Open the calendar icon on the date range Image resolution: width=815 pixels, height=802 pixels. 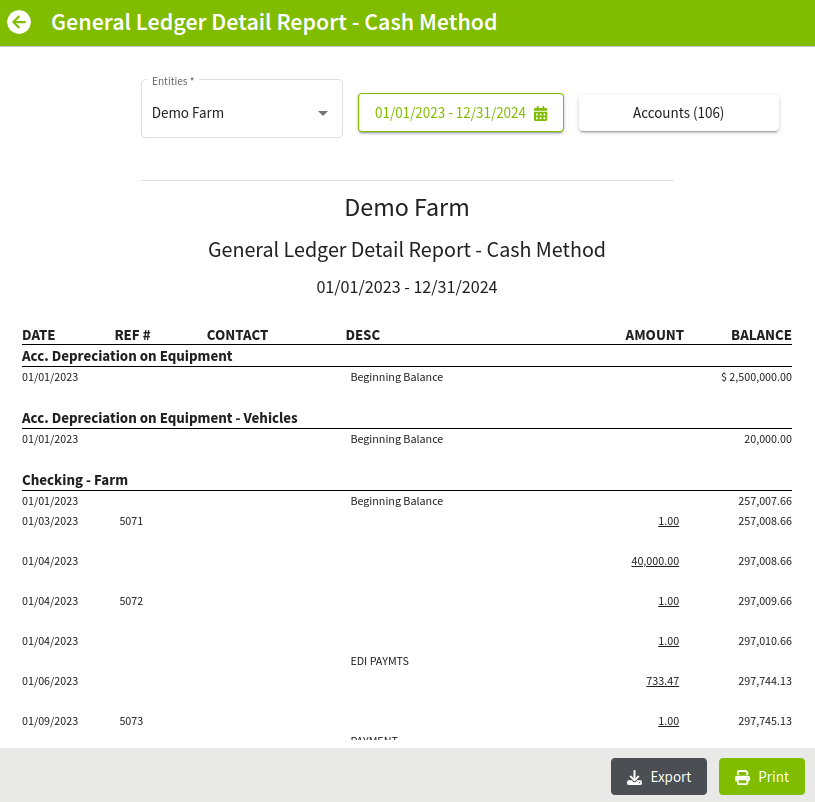[x=541, y=113]
